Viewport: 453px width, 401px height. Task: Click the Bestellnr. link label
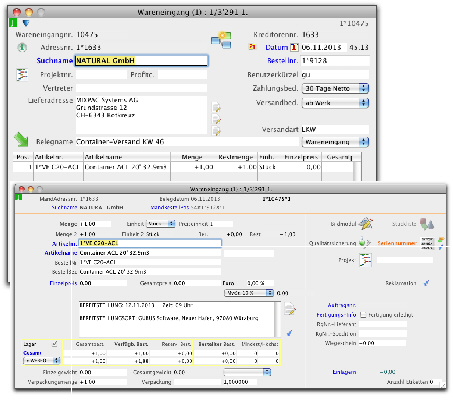click(282, 61)
